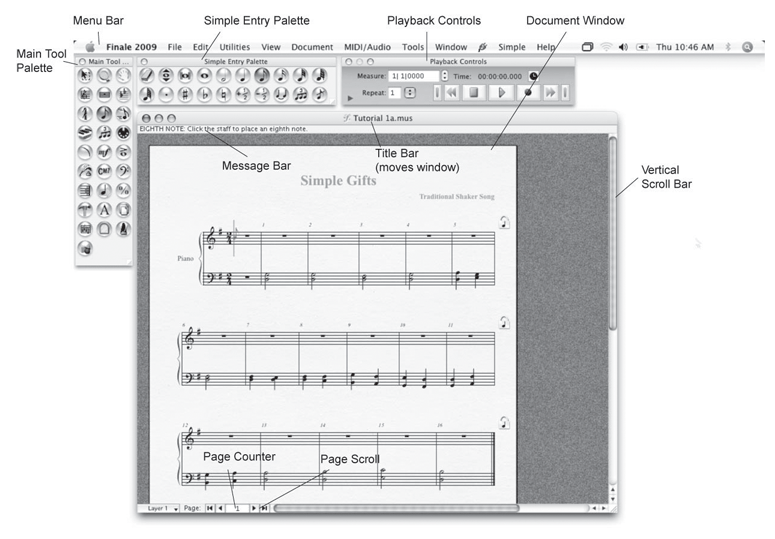
Task: Click the horizontal scroll bar thumb
Action: (x=396, y=508)
